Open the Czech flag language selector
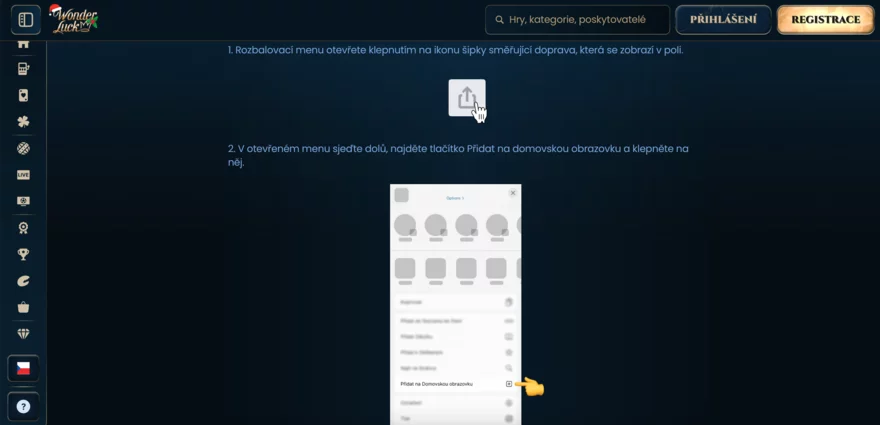Screen dimensions: 880x425 pyautogui.click(x=23, y=369)
